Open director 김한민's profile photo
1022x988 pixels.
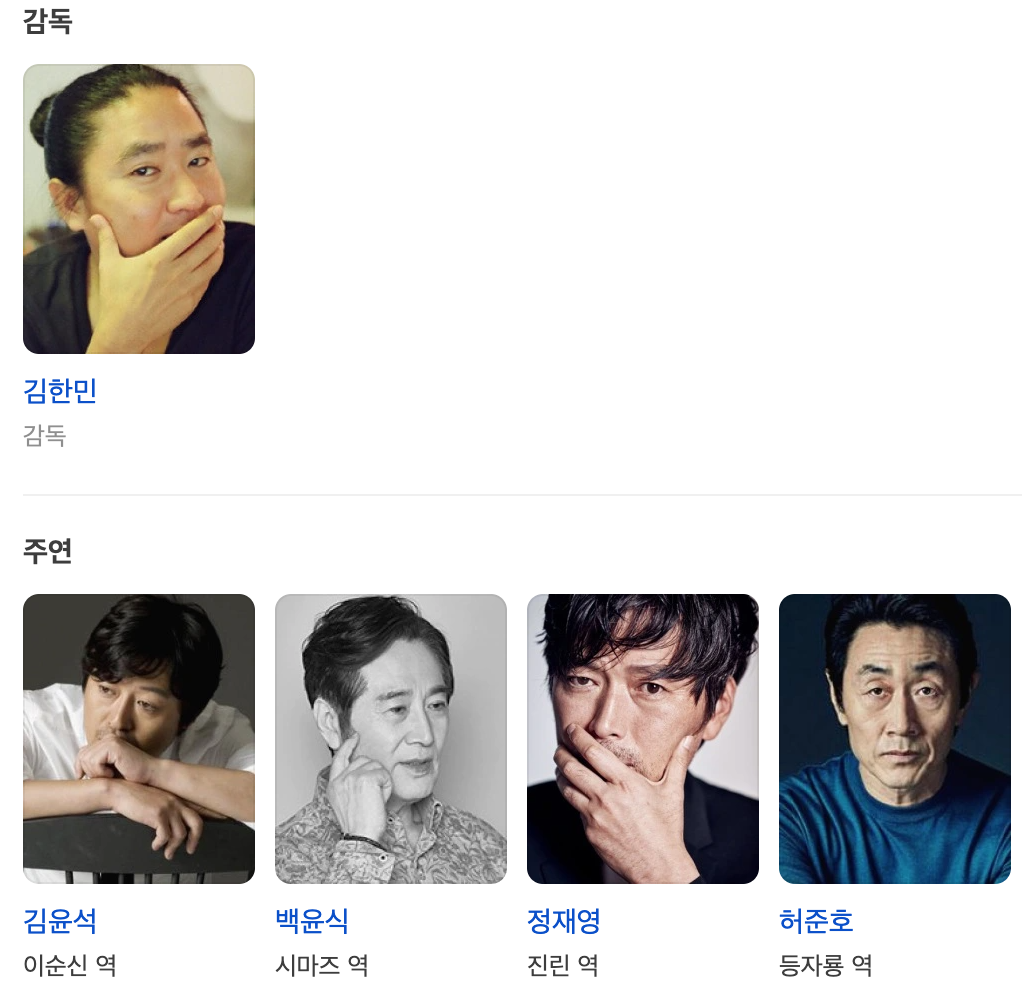coord(139,209)
